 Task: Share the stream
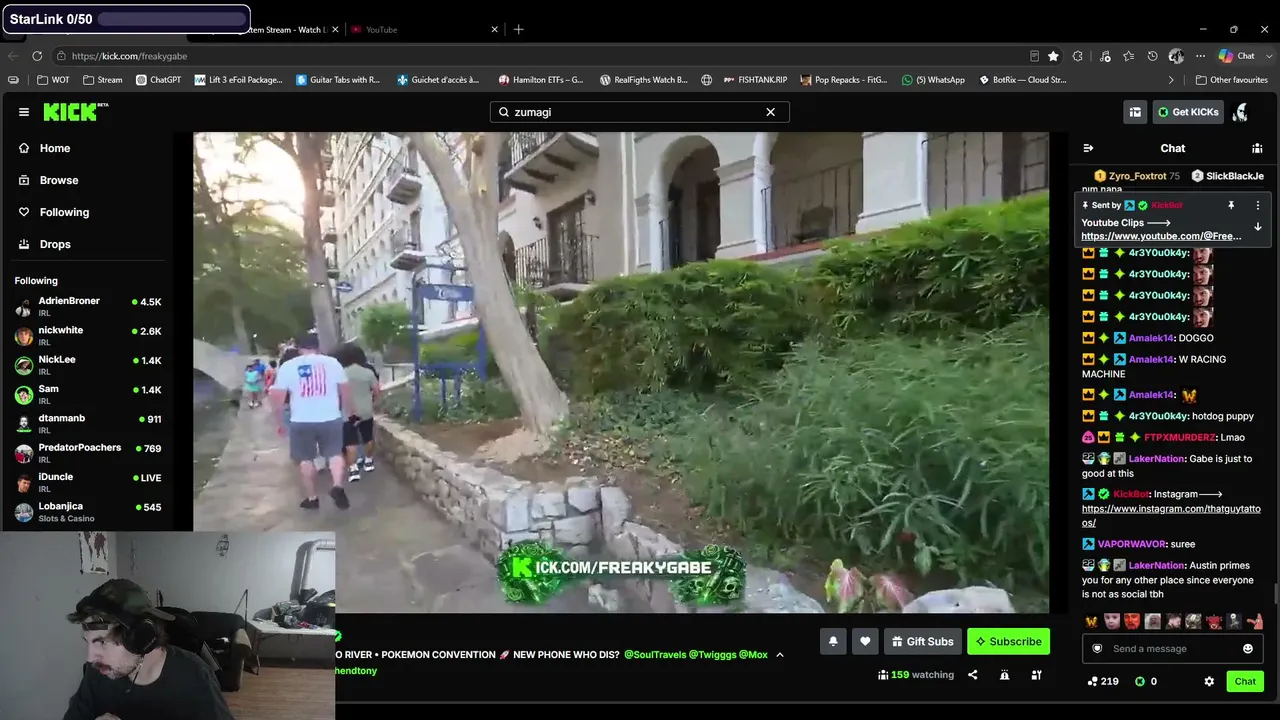click(972, 675)
